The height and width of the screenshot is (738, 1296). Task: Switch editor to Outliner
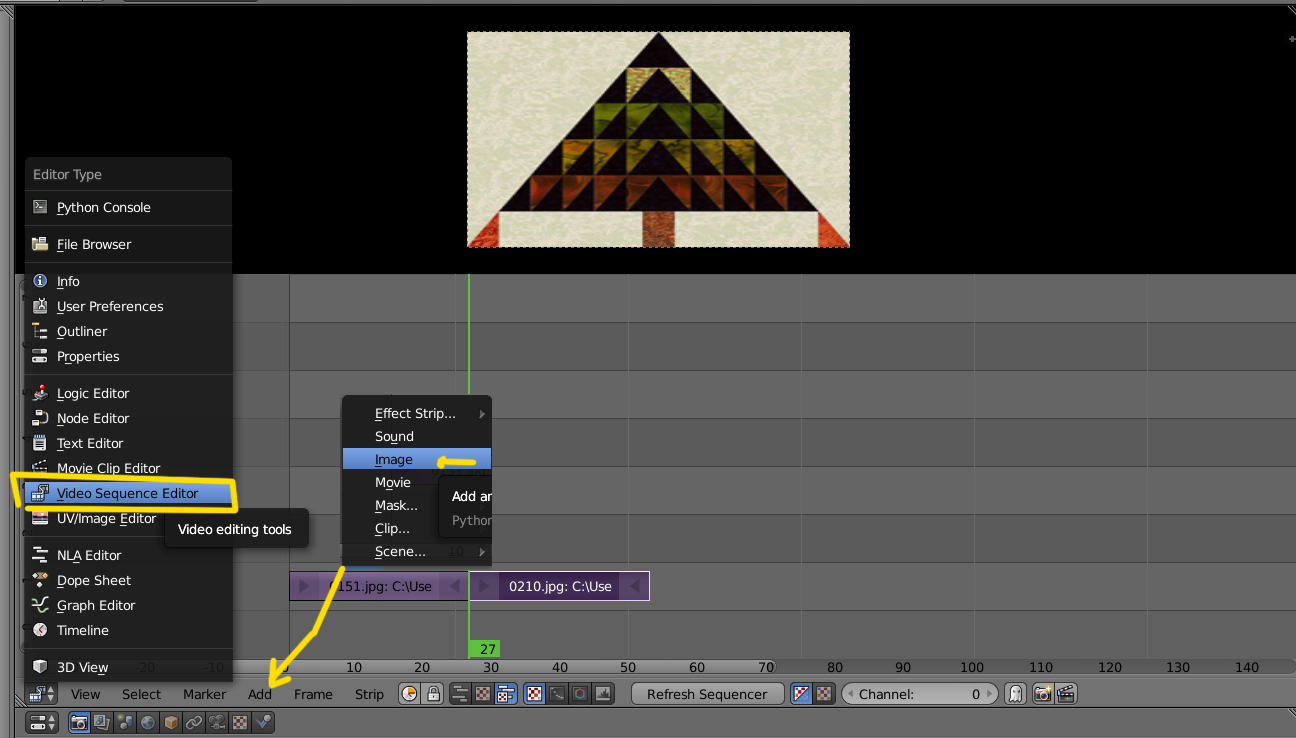pyautogui.click(x=128, y=331)
